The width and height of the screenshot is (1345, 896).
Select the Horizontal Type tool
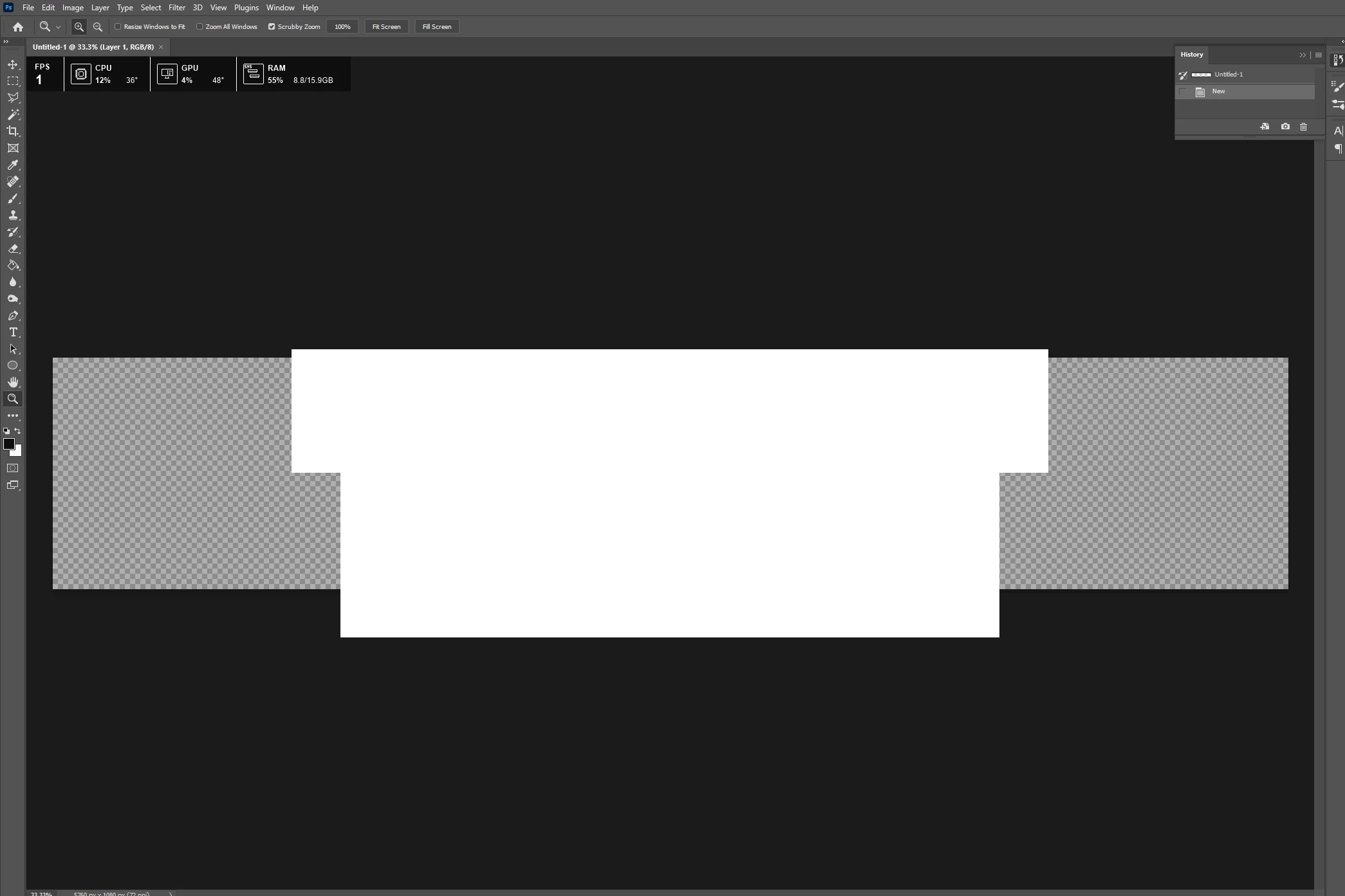click(x=13, y=332)
